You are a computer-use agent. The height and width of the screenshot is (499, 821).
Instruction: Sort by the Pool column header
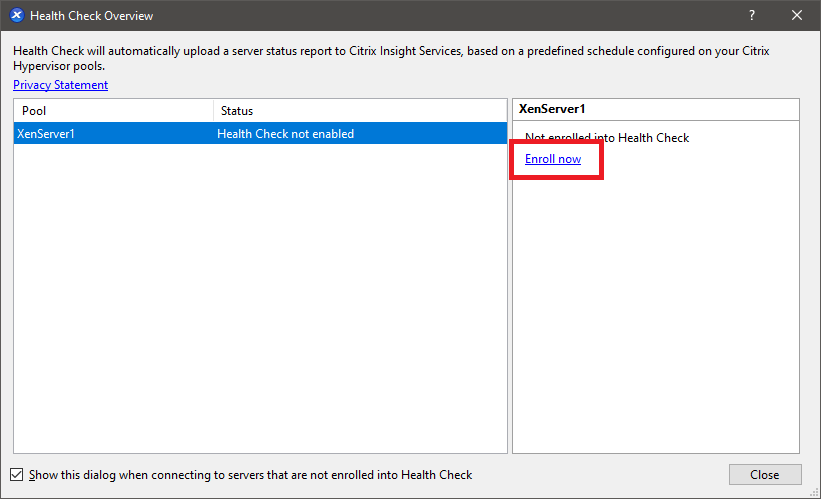coord(110,110)
